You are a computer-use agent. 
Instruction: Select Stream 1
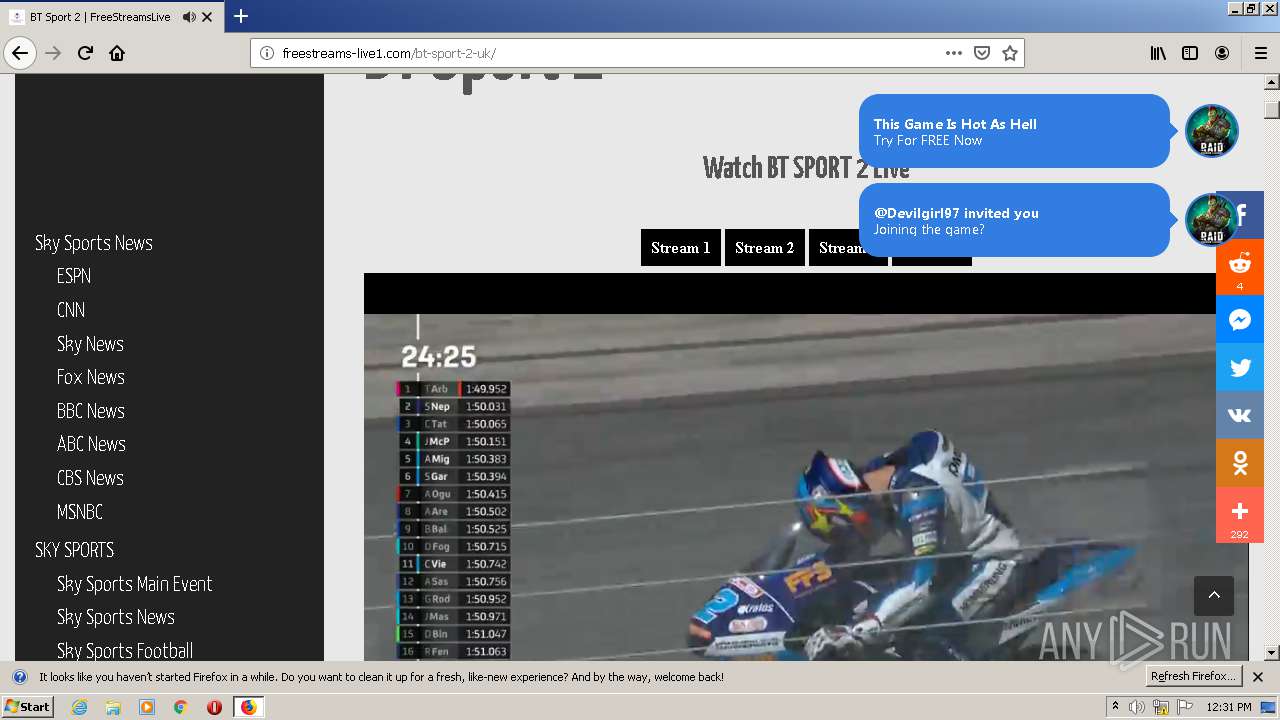coord(681,248)
